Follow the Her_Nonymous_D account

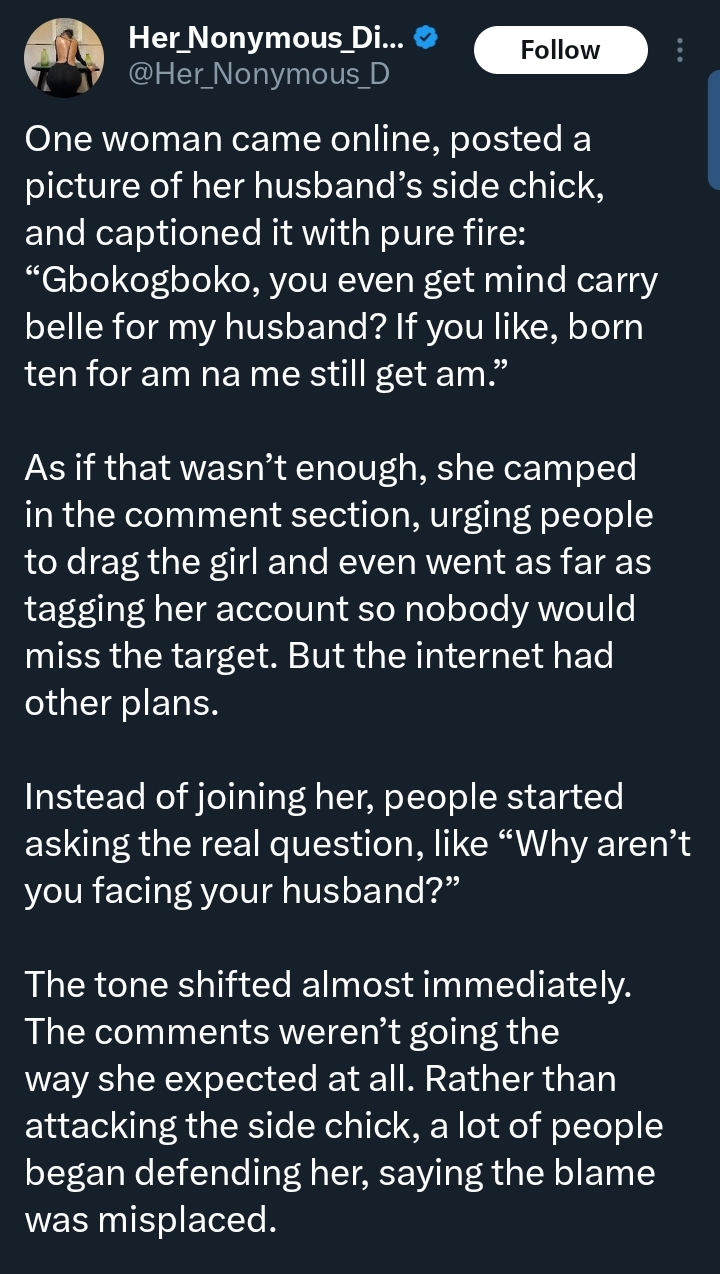560,50
